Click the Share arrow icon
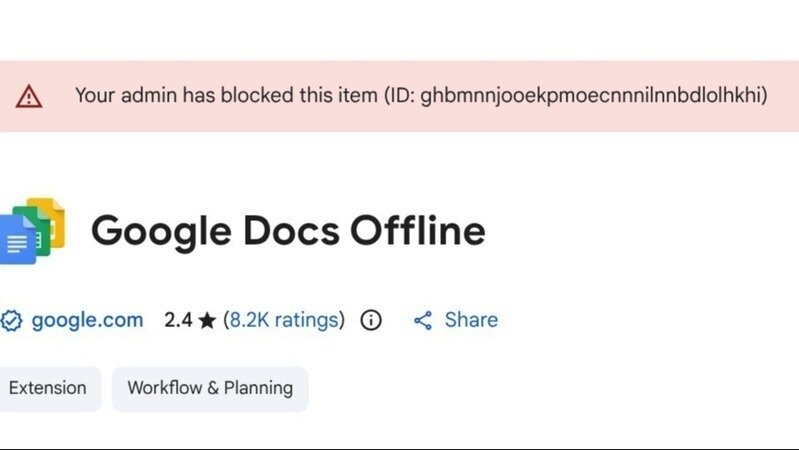 click(x=423, y=320)
